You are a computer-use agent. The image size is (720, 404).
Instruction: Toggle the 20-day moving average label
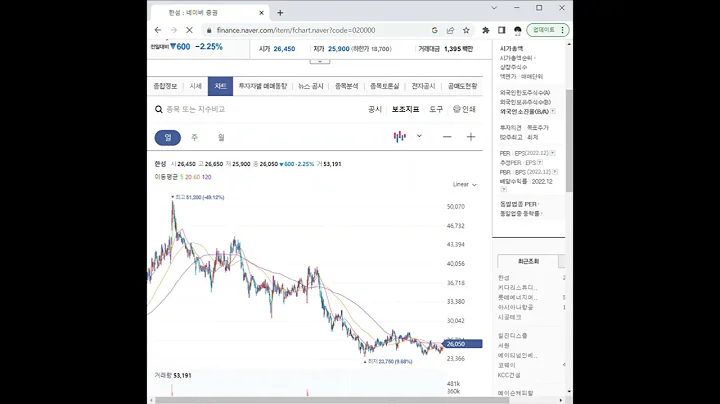pyautogui.click(x=188, y=177)
